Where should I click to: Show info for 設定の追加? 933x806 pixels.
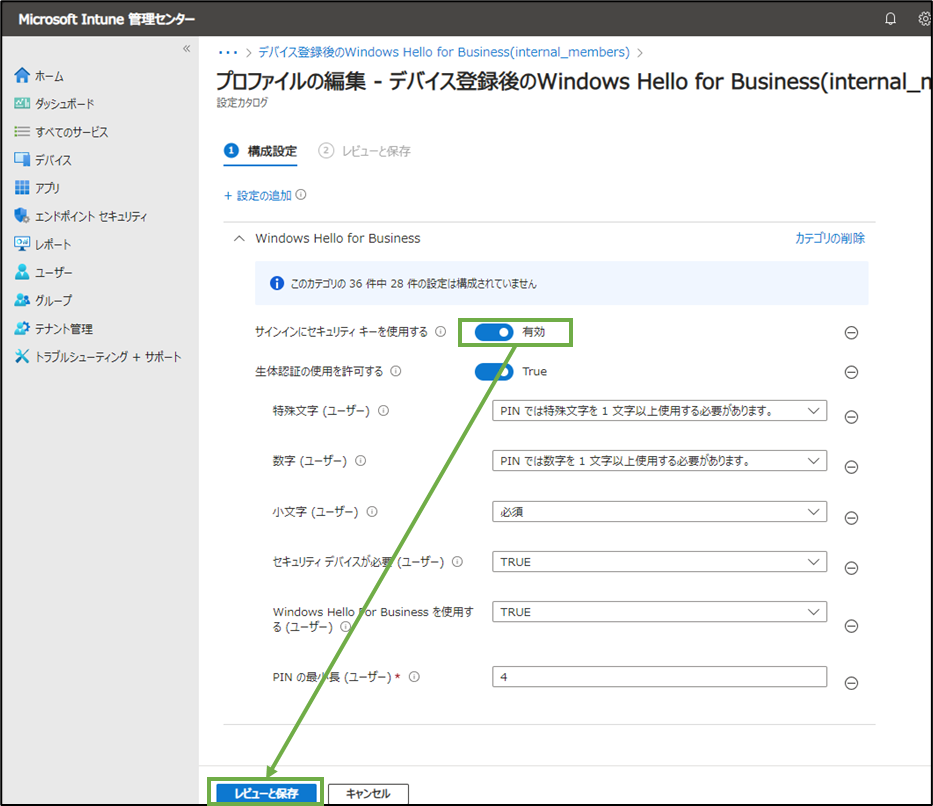coord(301,195)
